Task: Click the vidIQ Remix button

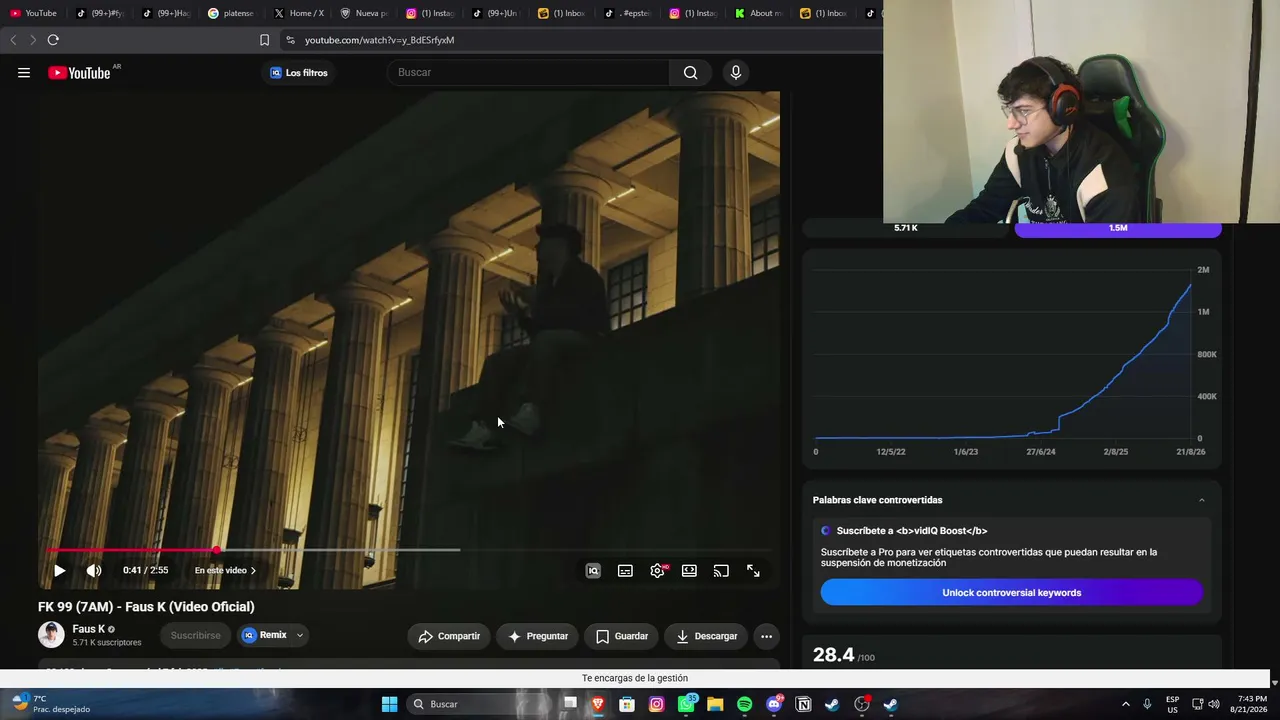Action: tap(264, 635)
